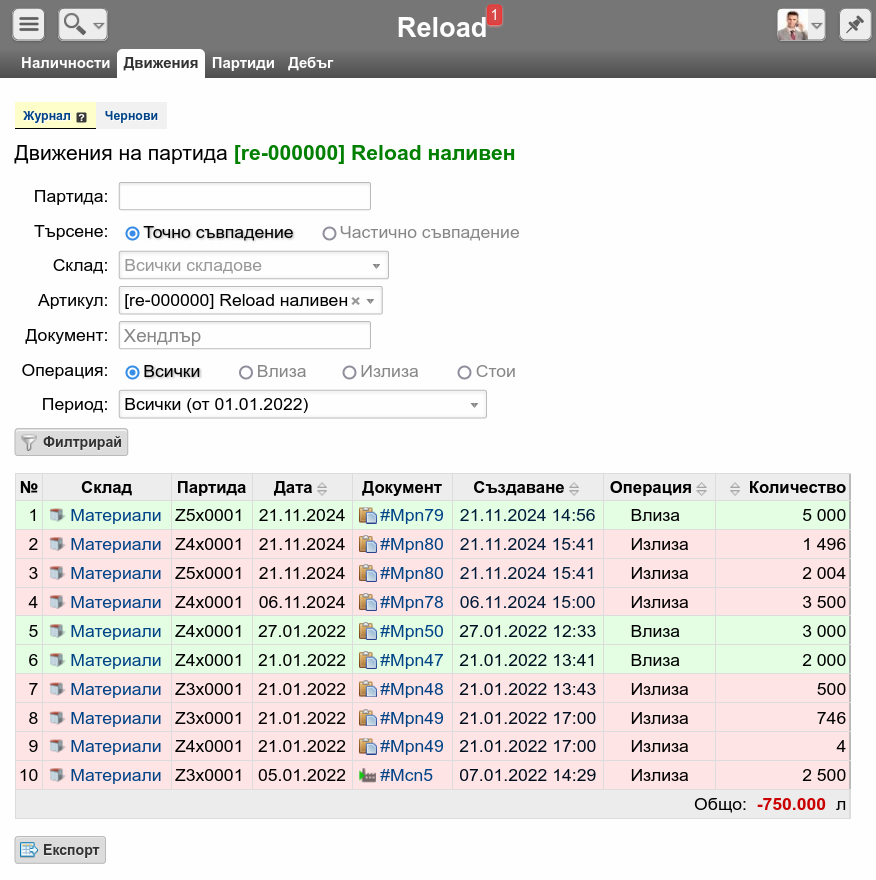Screen dimensions: 876x880
Task: Select the Влиза operation radio
Action: pos(246,372)
